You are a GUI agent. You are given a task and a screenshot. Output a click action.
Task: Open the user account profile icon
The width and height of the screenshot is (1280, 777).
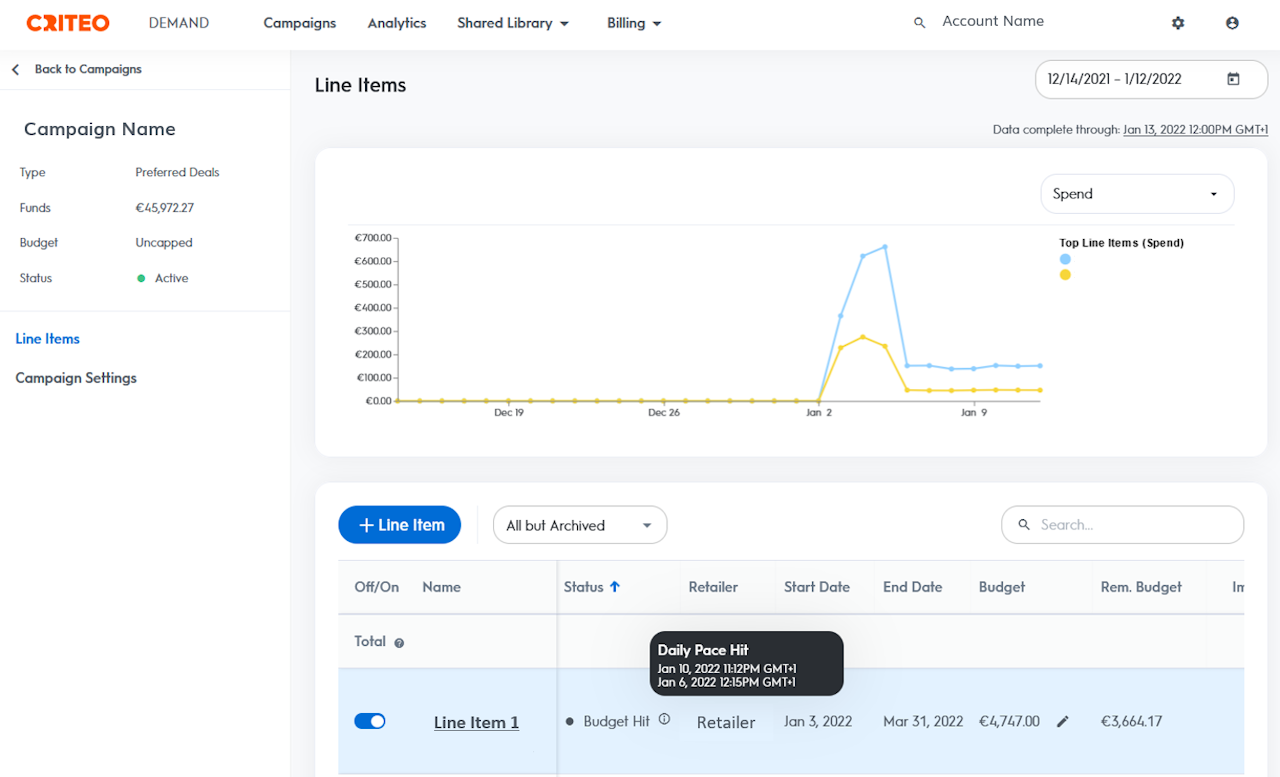1232,23
